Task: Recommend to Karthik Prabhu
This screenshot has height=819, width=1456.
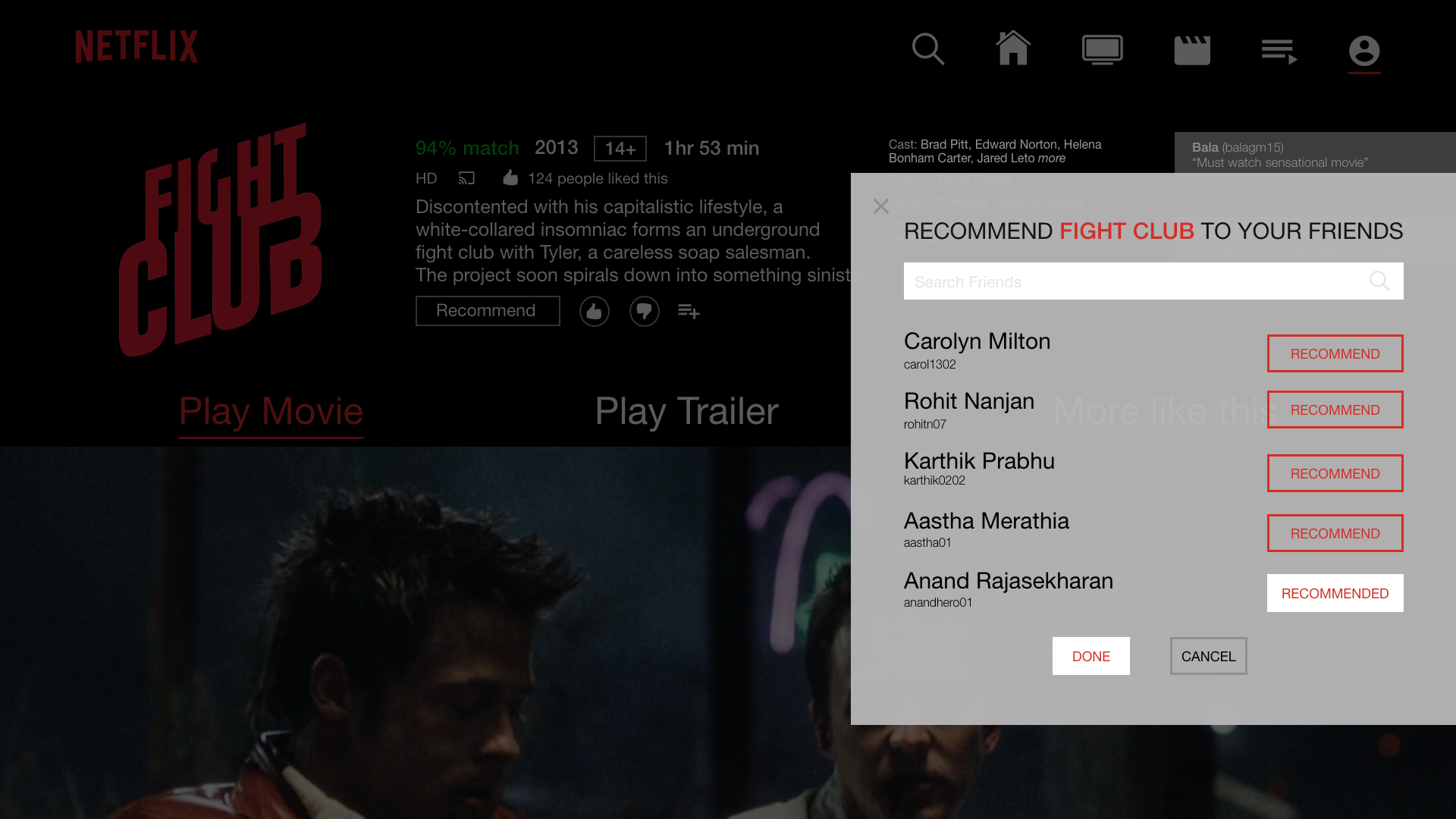Action: click(1335, 473)
